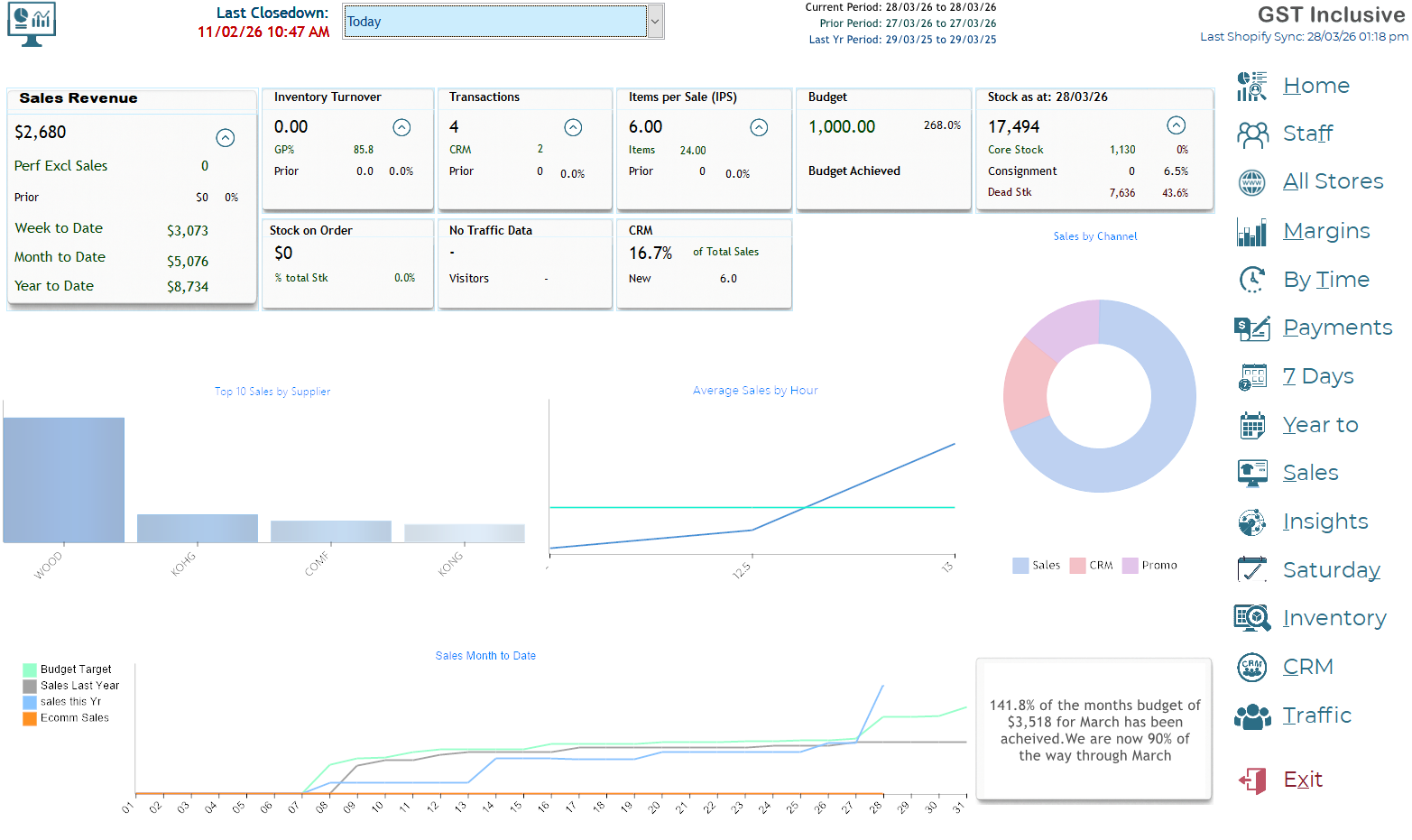The image size is (1412, 840).
Task: Select the Margins bar chart icon
Action: tap(1251, 232)
